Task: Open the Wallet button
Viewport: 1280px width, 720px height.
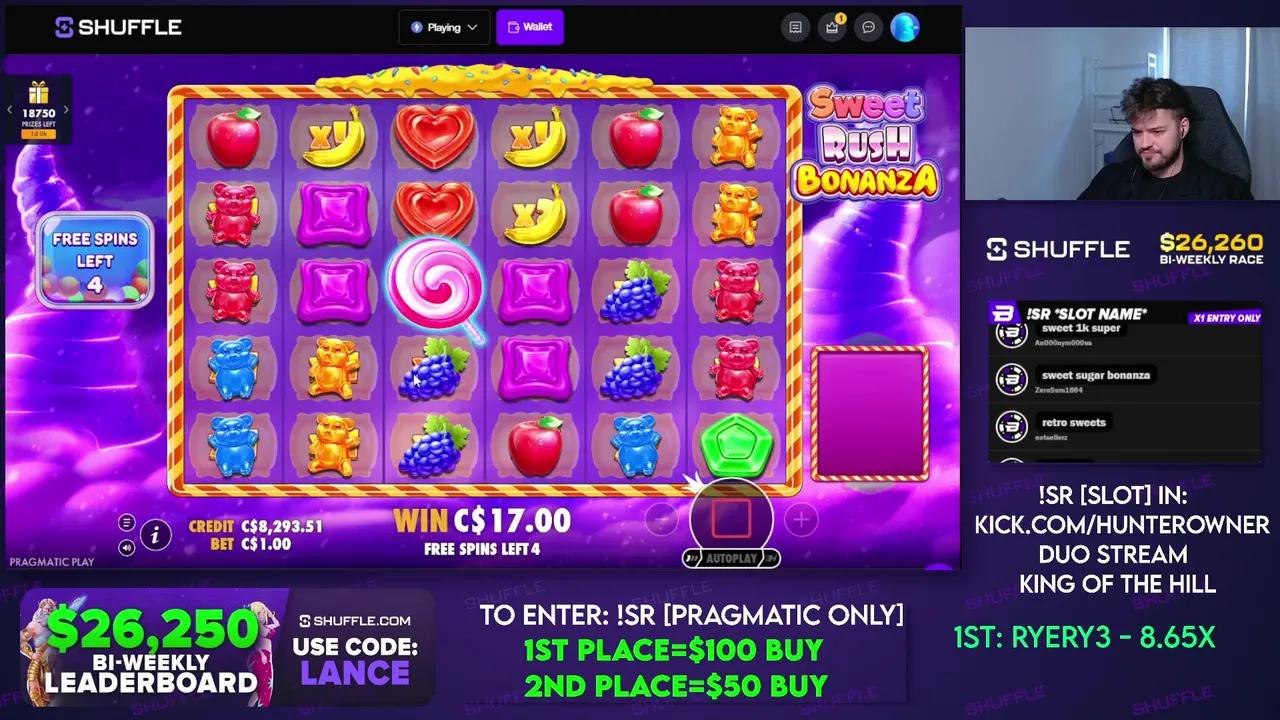Action: 530,27
